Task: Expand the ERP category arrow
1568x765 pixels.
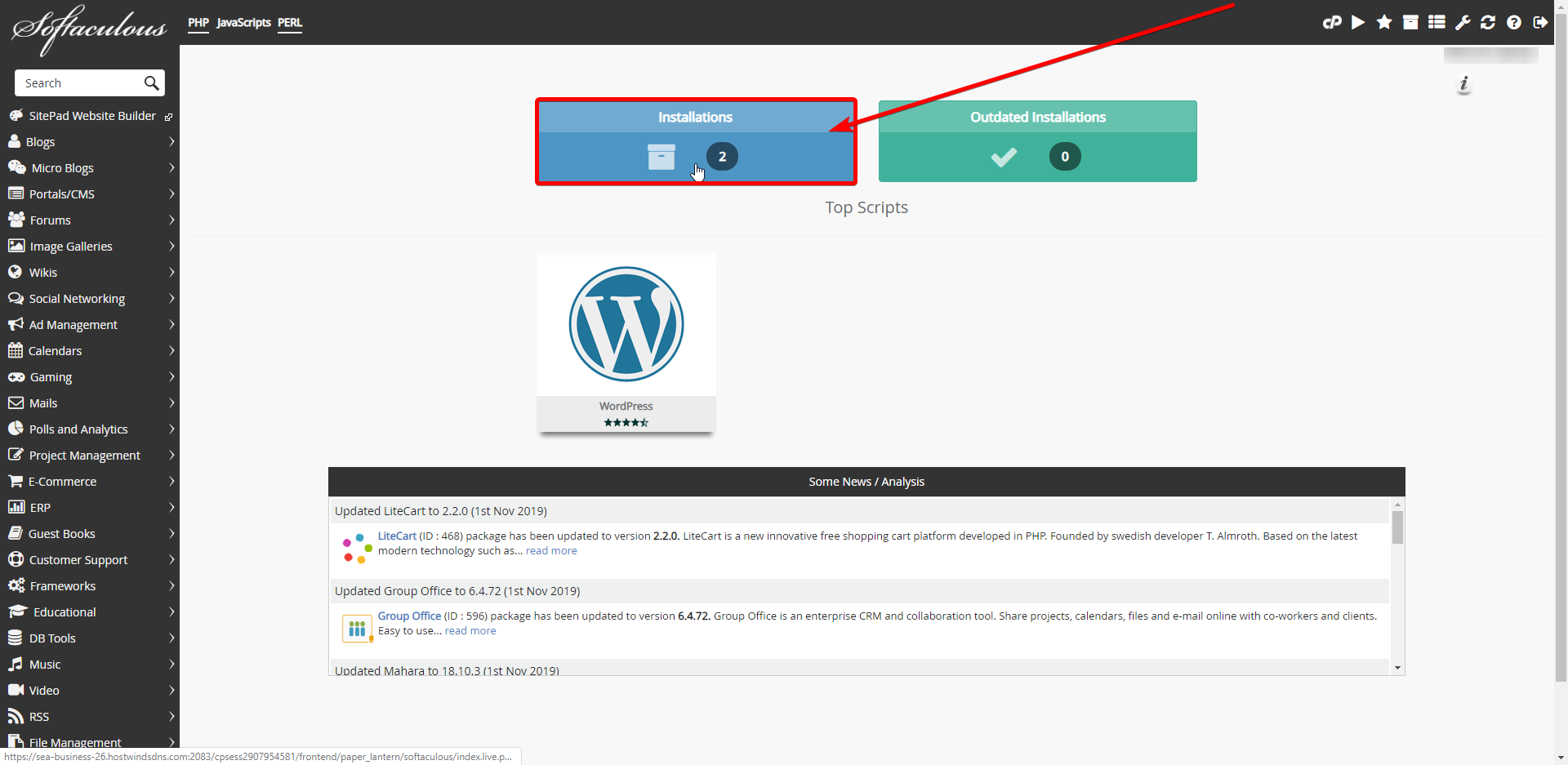Action: tap(171, 507)
